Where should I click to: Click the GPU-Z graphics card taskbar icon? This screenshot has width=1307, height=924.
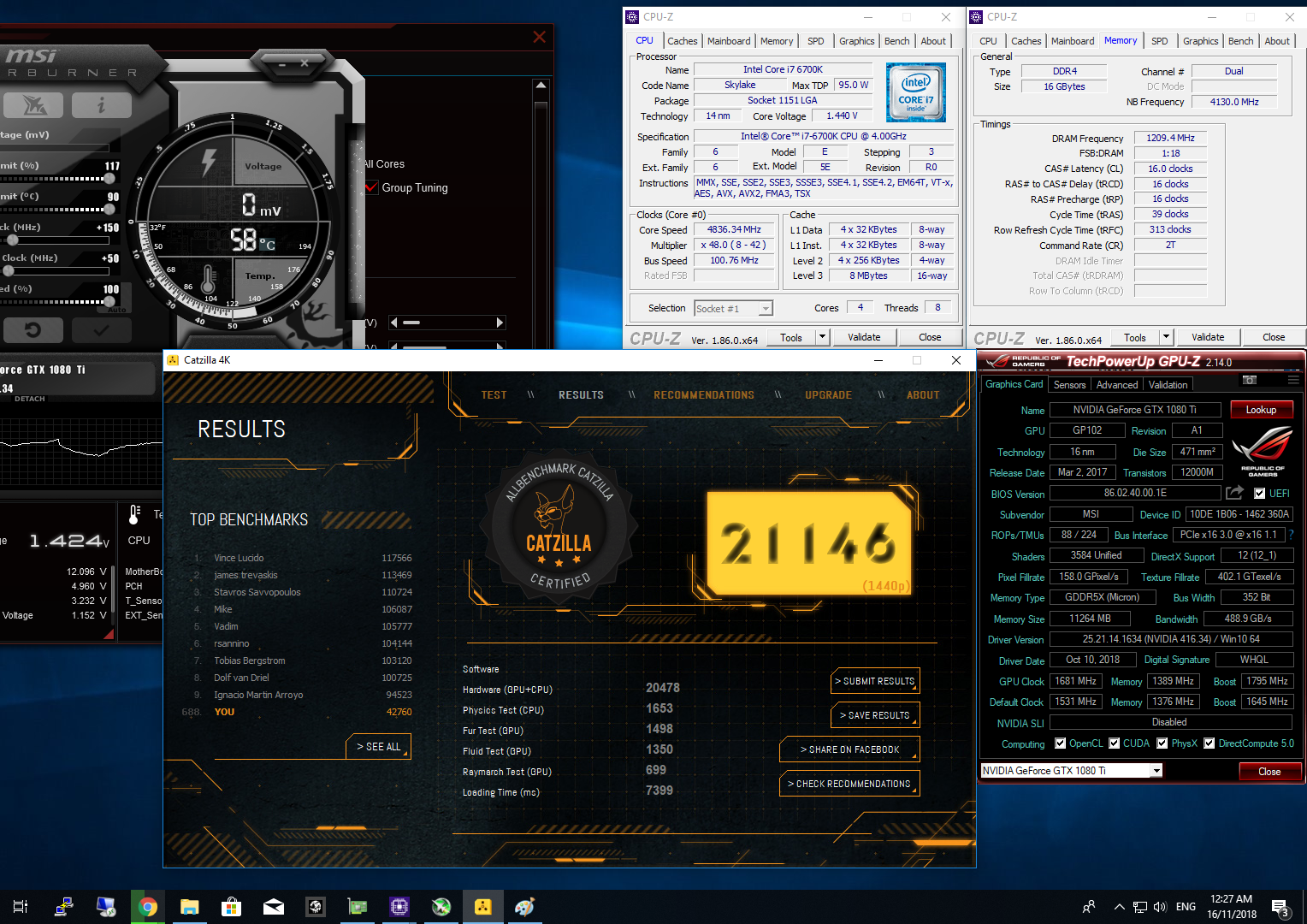pyautogui.click(x=357, y=907)
